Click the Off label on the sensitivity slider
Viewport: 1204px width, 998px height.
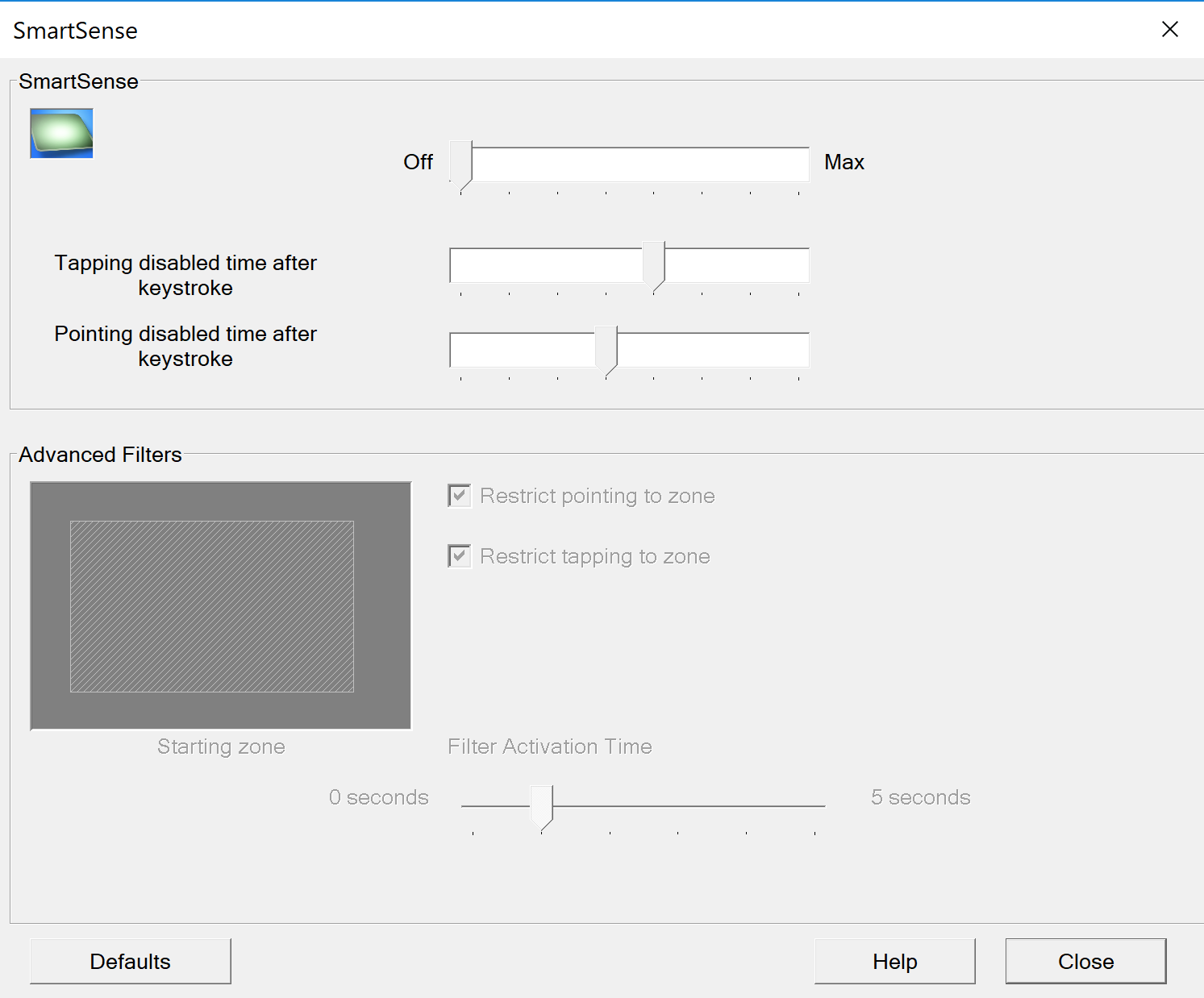(418, 162)
